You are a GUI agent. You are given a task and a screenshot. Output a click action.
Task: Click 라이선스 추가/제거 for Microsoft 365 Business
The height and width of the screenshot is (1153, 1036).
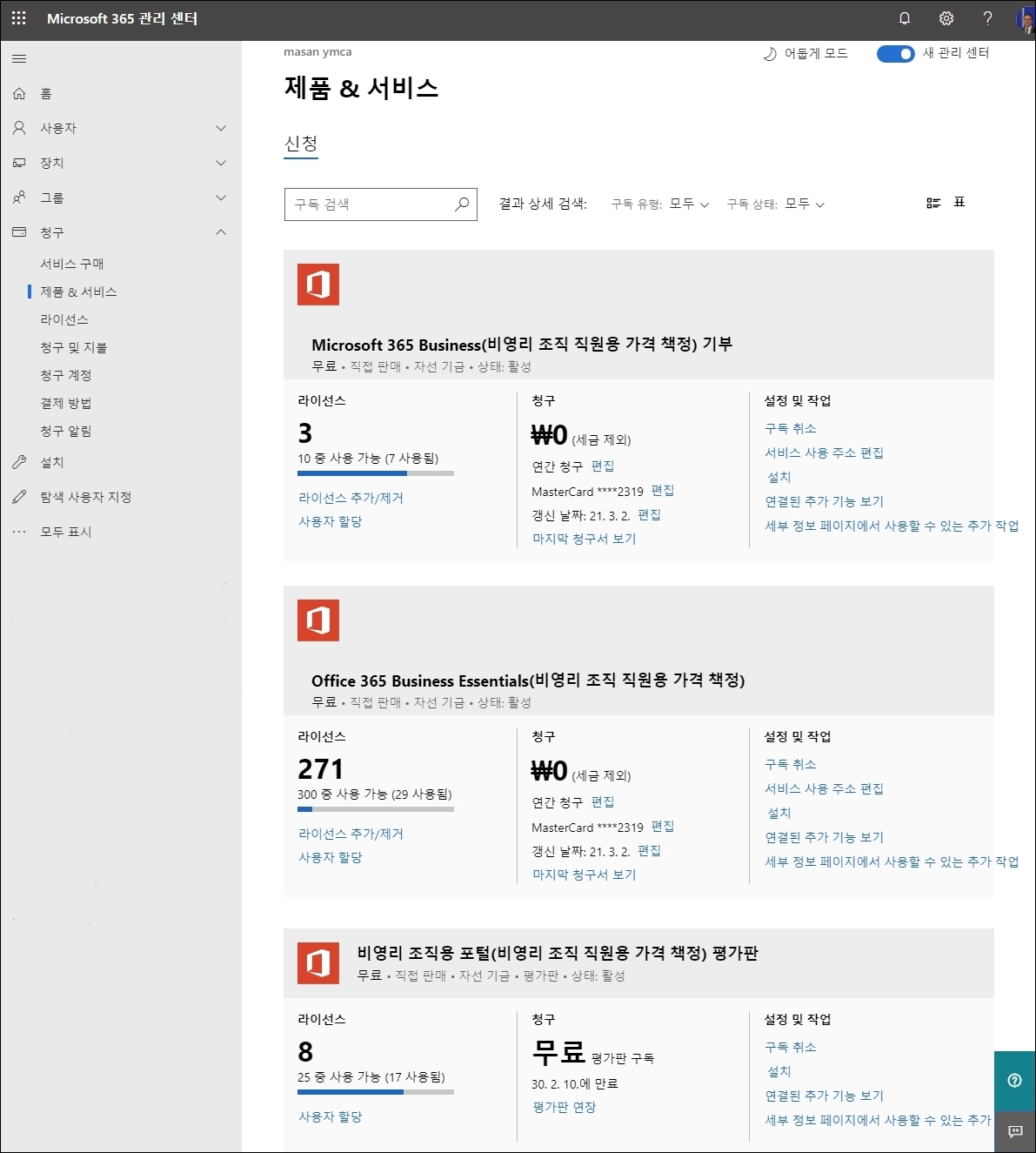pos(351,498)
